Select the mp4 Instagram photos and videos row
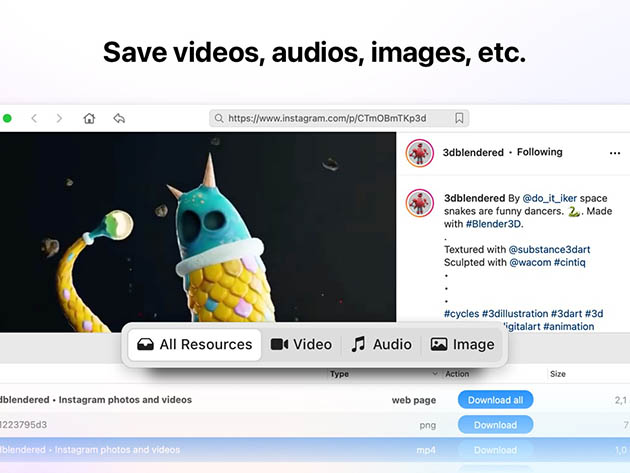Viewport: 630px width, 473px height. pyautogui.click(x=315, y=450)
